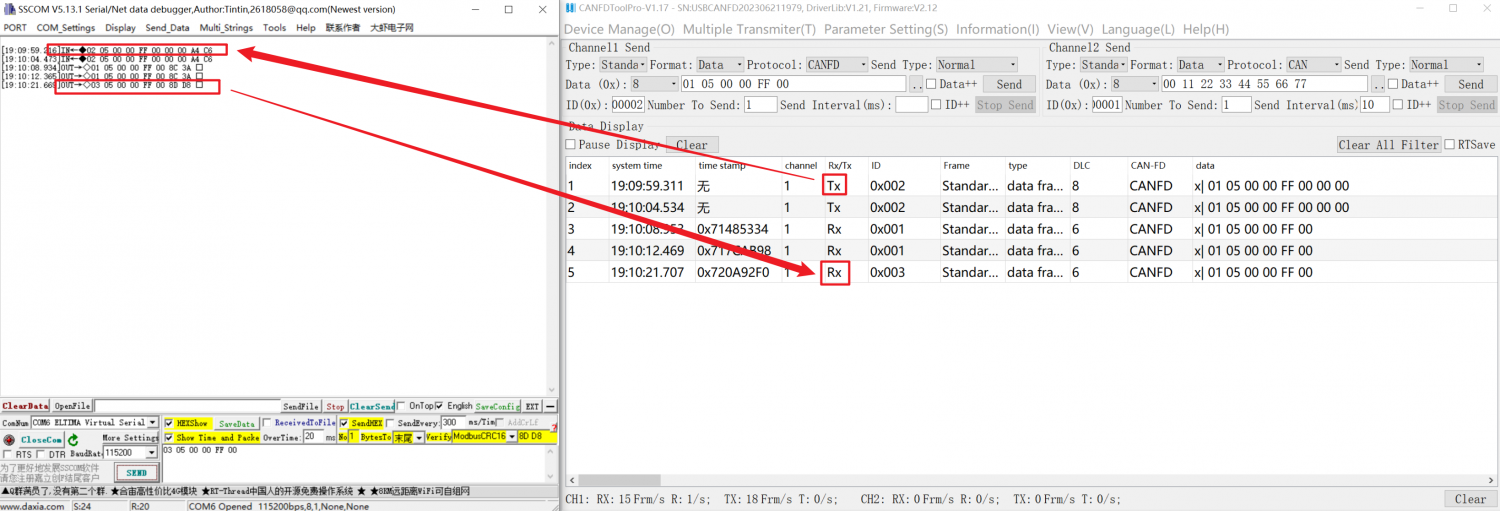
Task: Click the EXT panel button
Action: tap(532, 406)
